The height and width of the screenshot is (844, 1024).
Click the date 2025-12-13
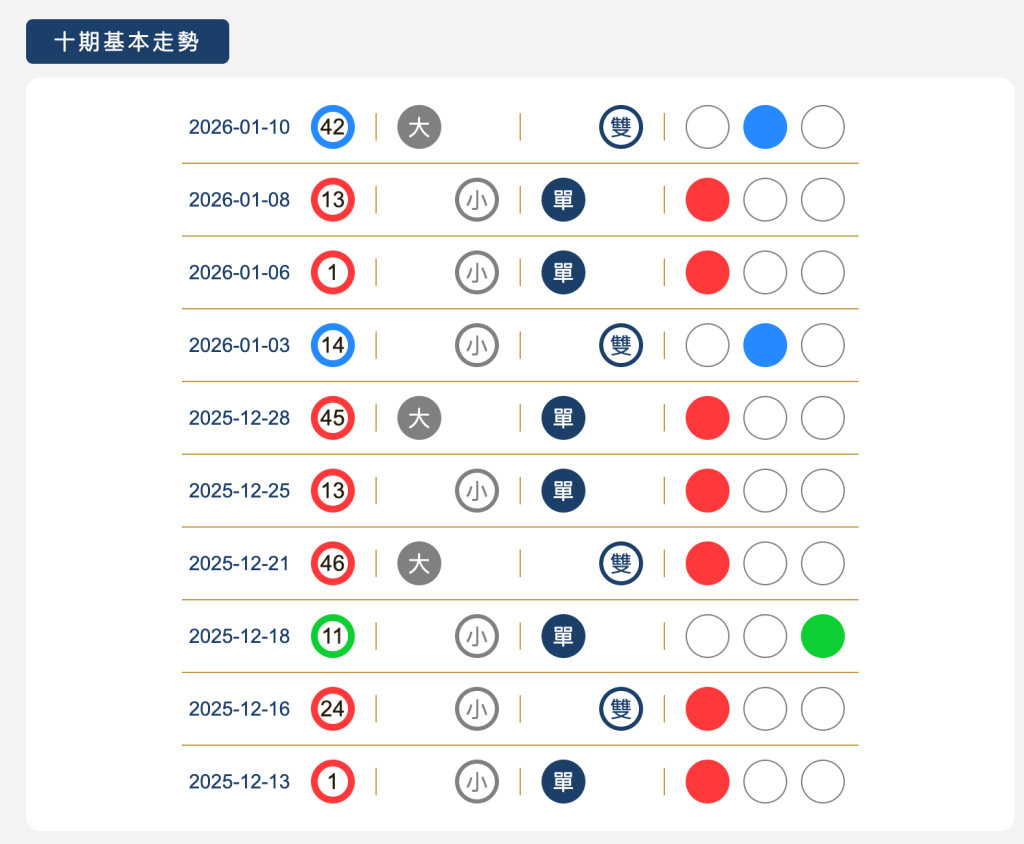pos(239,782)
